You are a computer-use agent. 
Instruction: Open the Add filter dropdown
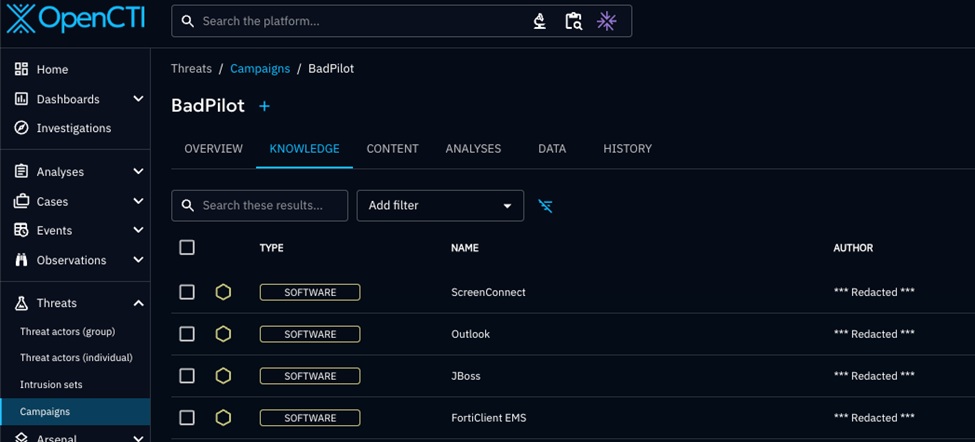[440, 206]
